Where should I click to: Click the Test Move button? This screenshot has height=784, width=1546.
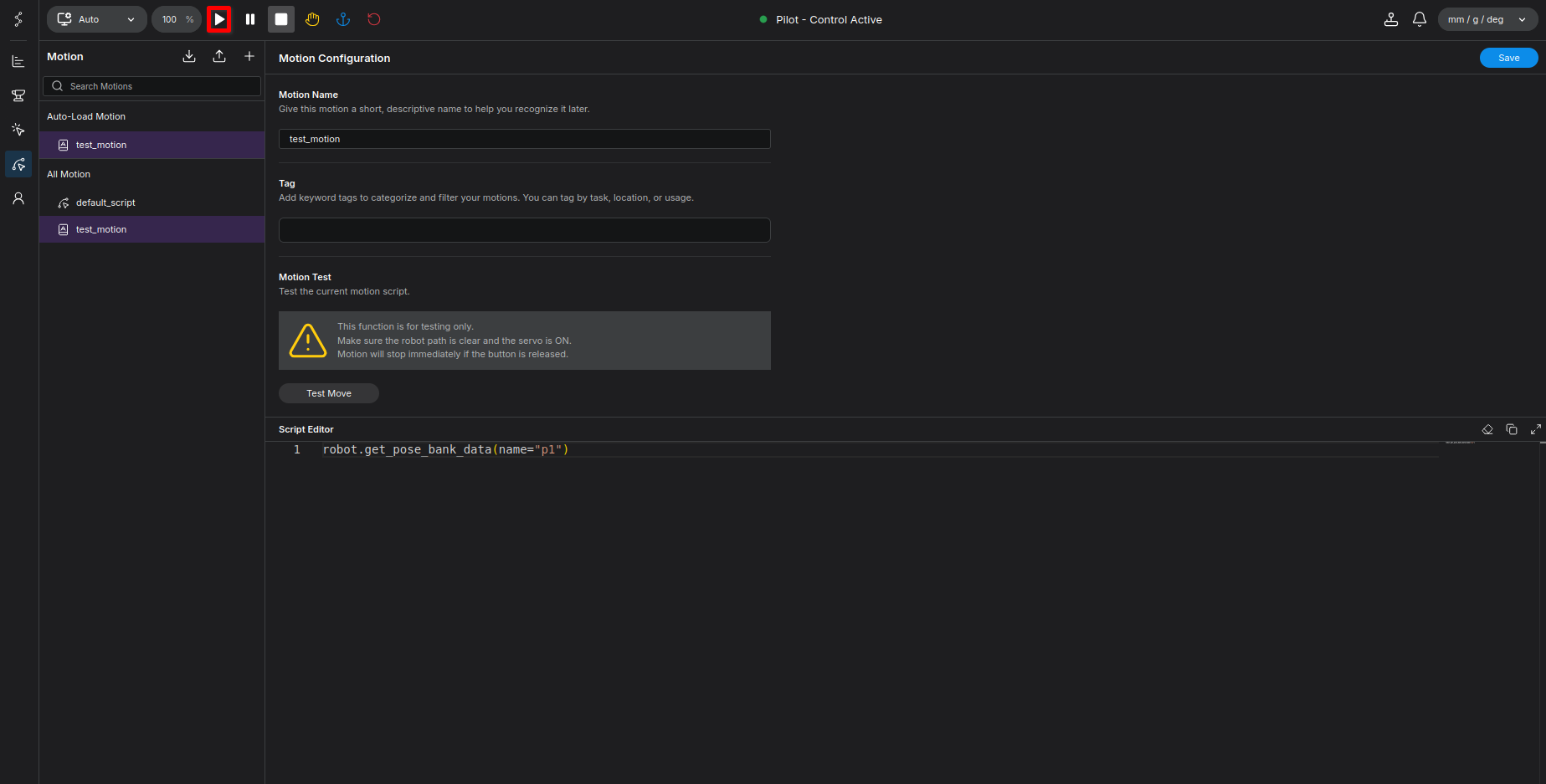pyautogui.click(x=329, y=393)
